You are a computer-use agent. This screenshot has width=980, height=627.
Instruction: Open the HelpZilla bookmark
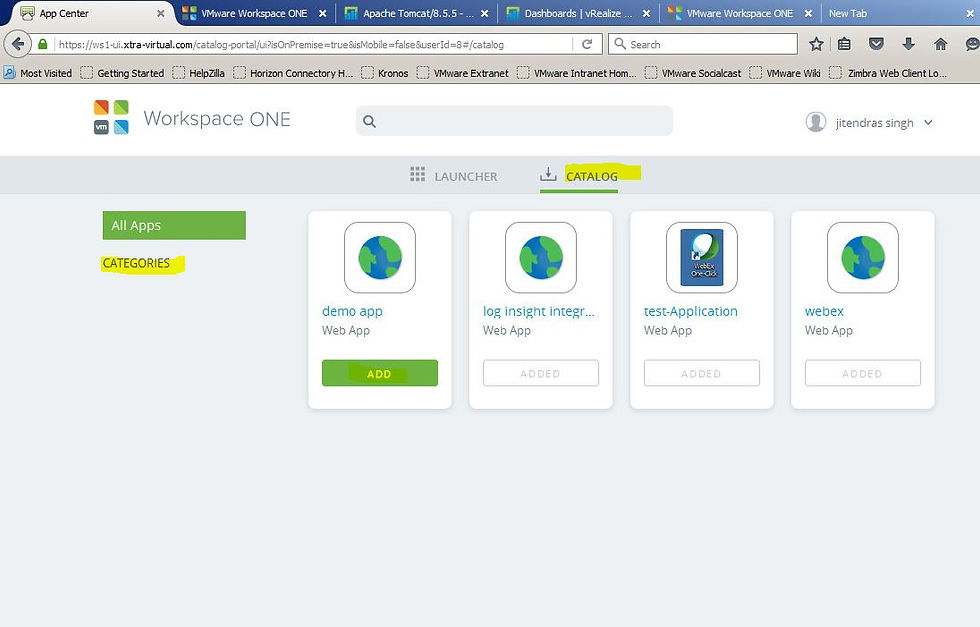coord(199,73)
